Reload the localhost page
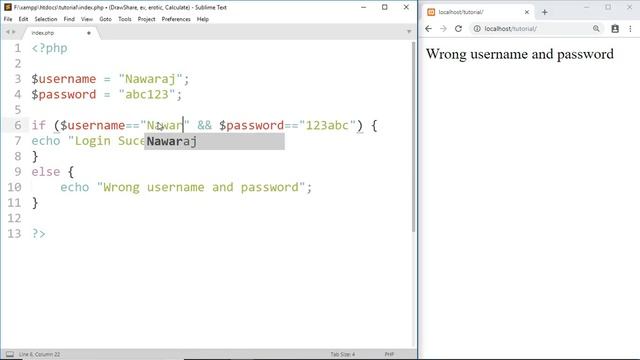Viewport: 640px width, 360px height. click(458, 29)
